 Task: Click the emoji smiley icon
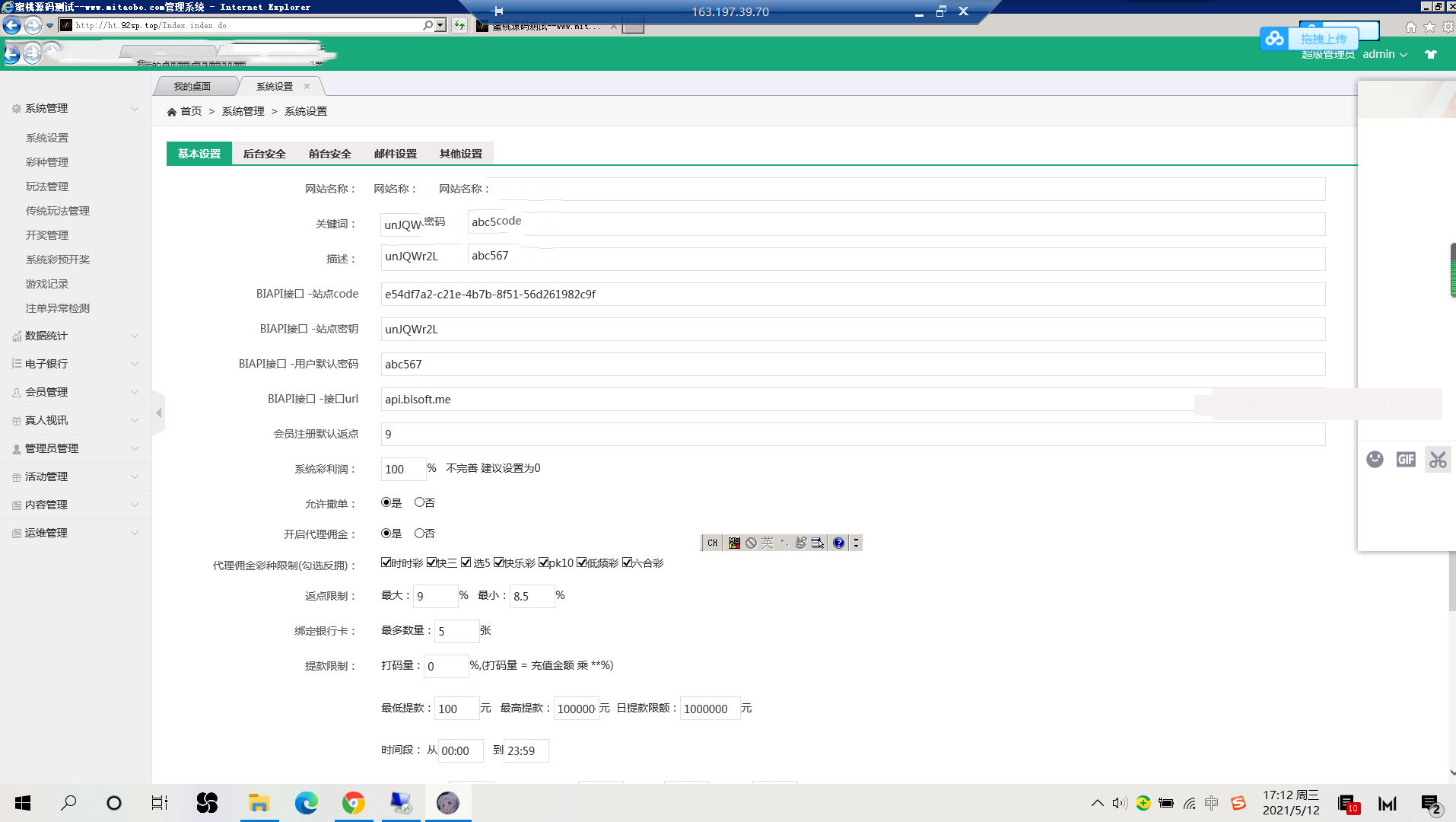[1374, 460]
